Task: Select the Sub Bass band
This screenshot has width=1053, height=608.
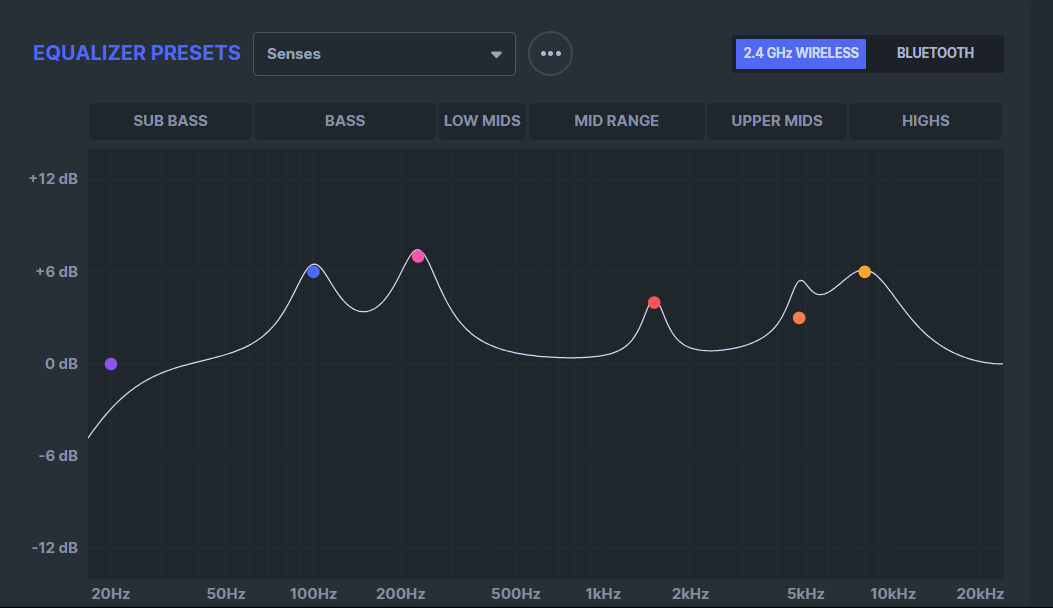Action: [170, 121]
